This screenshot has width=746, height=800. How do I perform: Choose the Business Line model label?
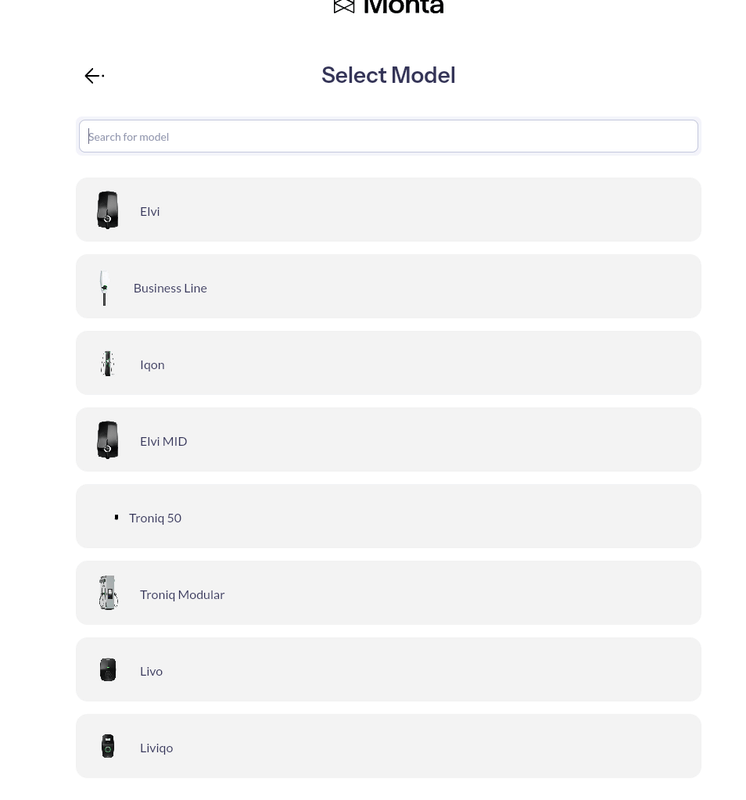point(170,288)
